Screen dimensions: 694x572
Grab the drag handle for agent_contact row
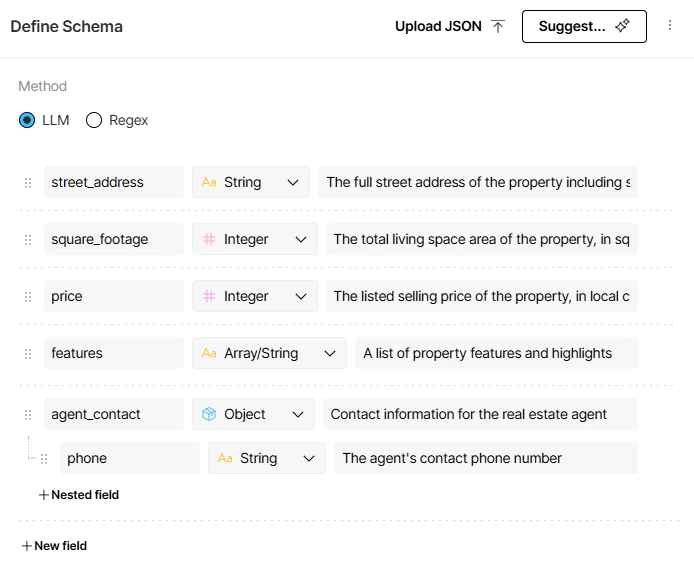point(28,415)
